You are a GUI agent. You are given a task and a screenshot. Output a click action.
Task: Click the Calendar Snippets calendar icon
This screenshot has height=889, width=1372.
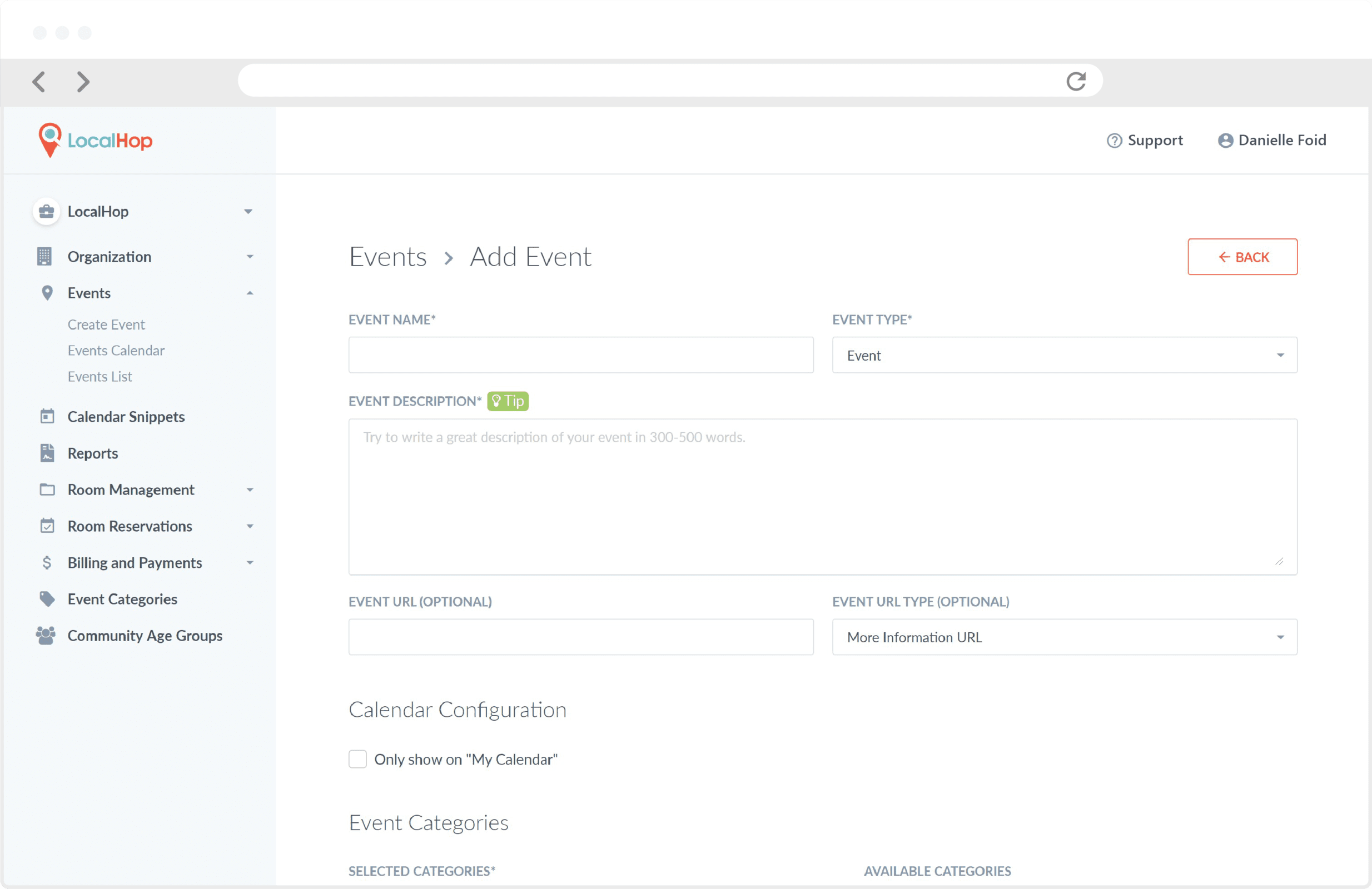(x=47, y=416)
